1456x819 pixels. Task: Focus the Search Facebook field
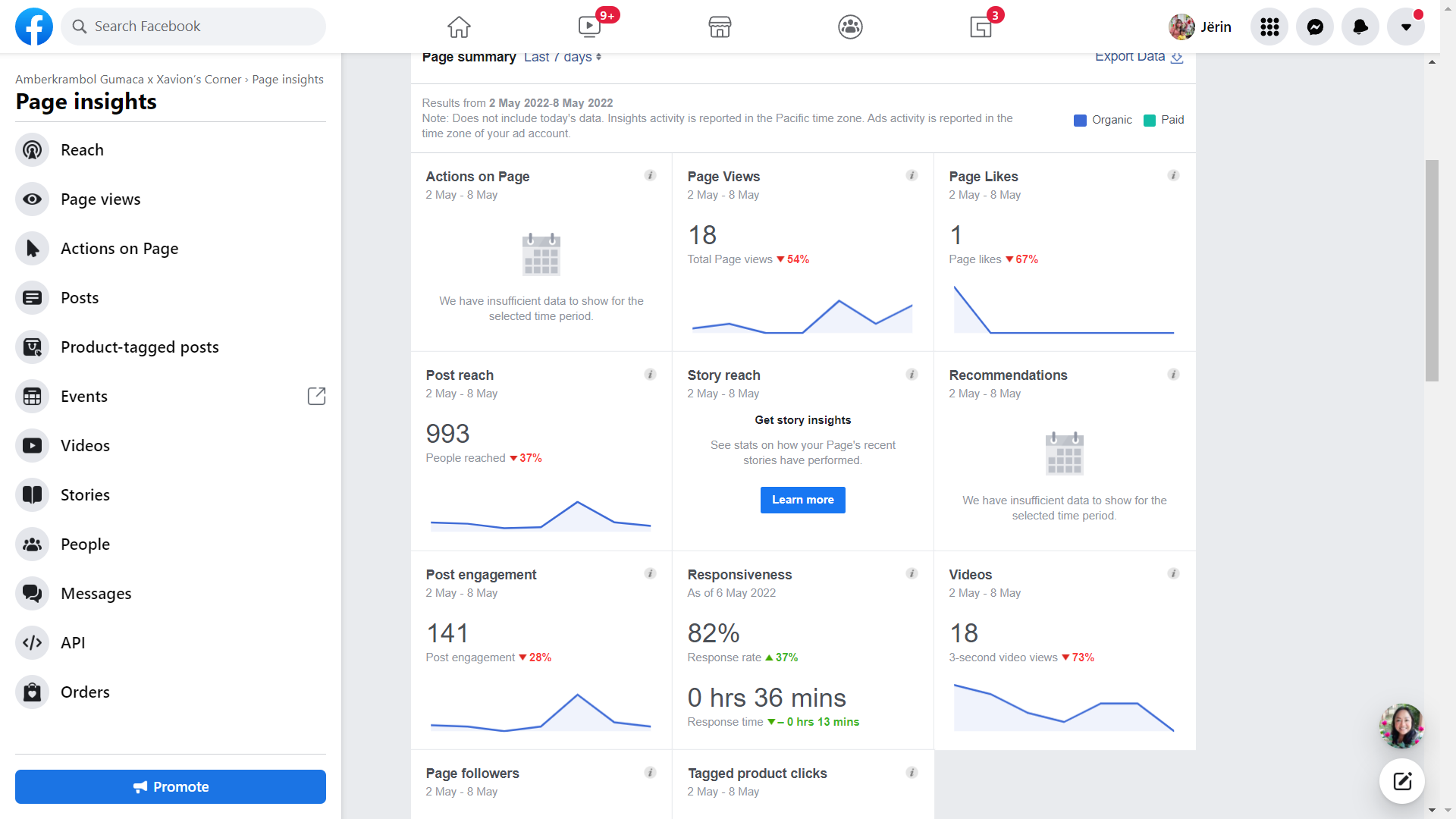193,27
